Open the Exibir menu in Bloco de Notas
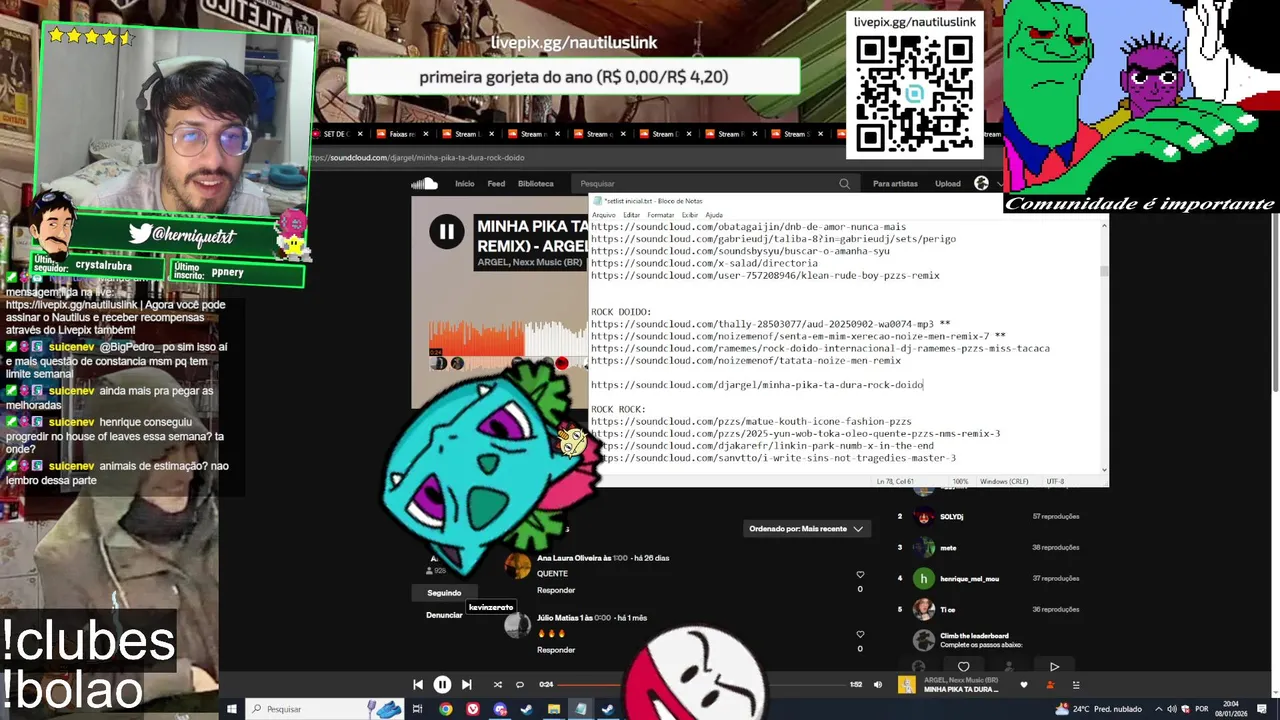This screenshot has height=720, width=1280. pyautogui.click(x=690, y=215)
